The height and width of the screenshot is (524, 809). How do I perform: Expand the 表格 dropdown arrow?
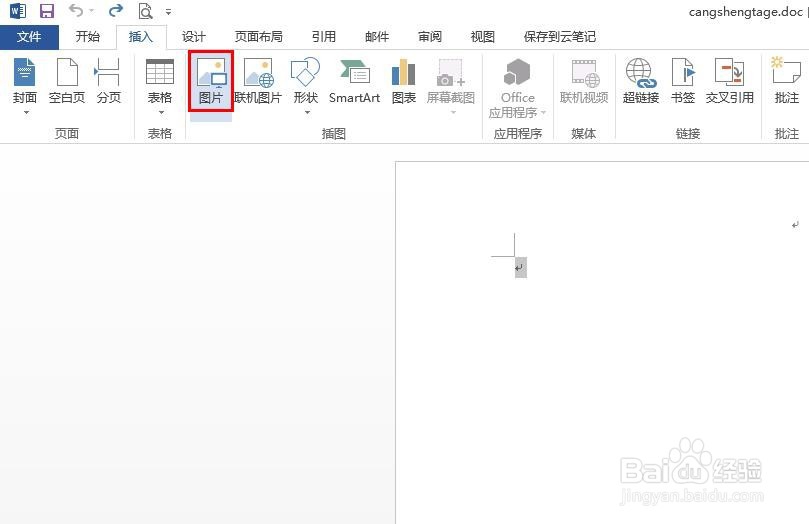pyautogui.click(x=161, y=112)
